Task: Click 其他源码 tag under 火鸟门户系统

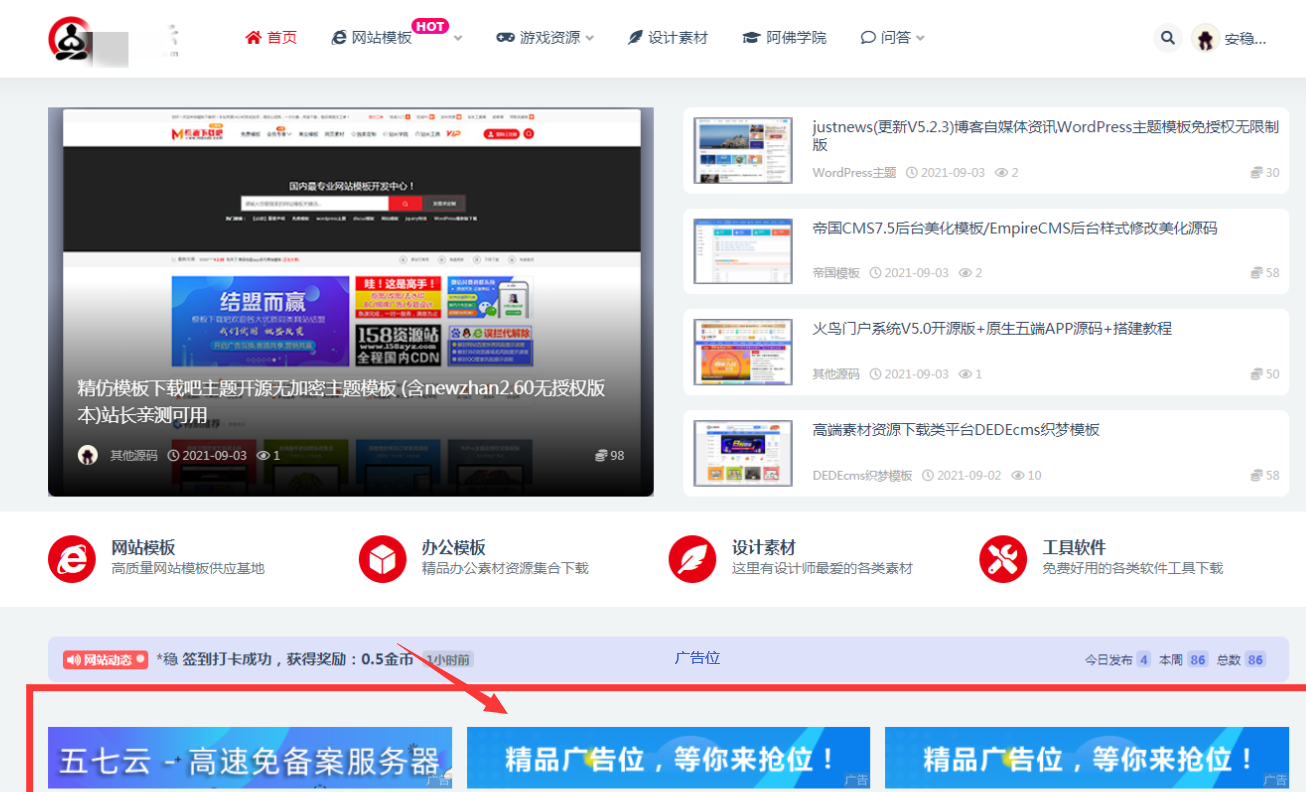Action: click(836, 374)
